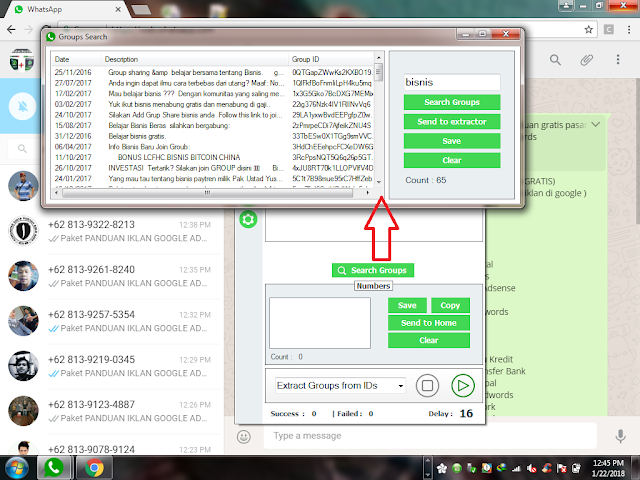640x480 pixels.
Task: Click the horizontal scrollbar right arrow in results
Action: pyautogui.click(x=368, y=193)
